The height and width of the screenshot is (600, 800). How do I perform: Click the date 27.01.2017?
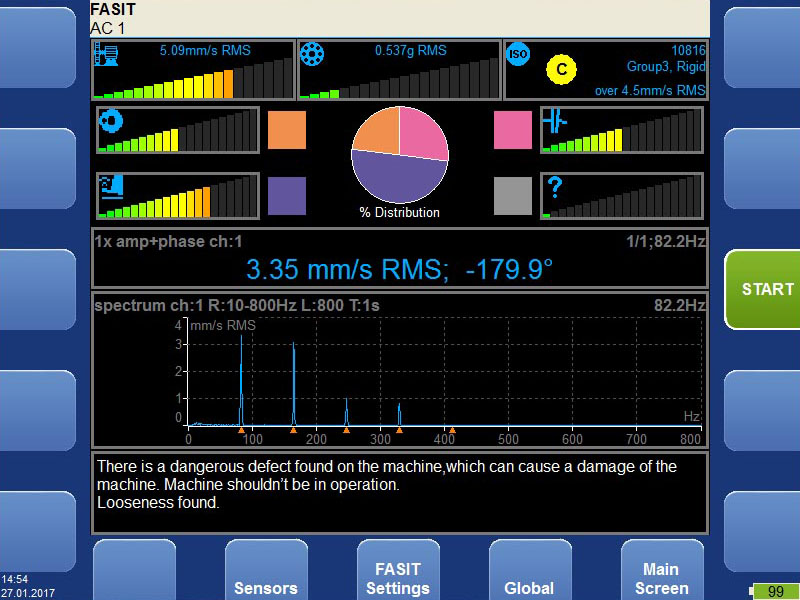pos(28,593)
